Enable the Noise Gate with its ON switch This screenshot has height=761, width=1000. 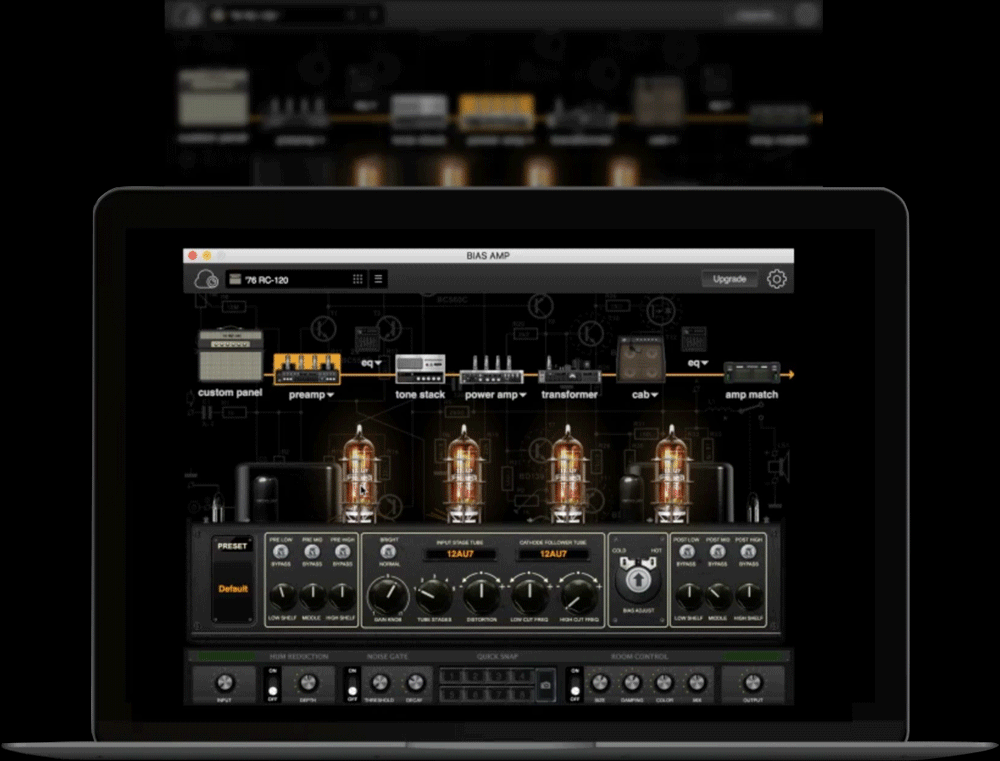(x=352, y=685)
